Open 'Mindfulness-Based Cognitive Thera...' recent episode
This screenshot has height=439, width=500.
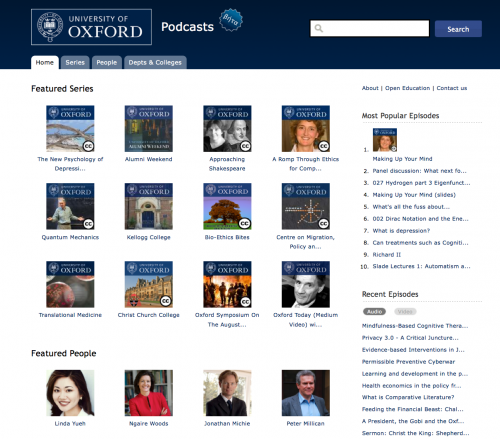(415, 326)
